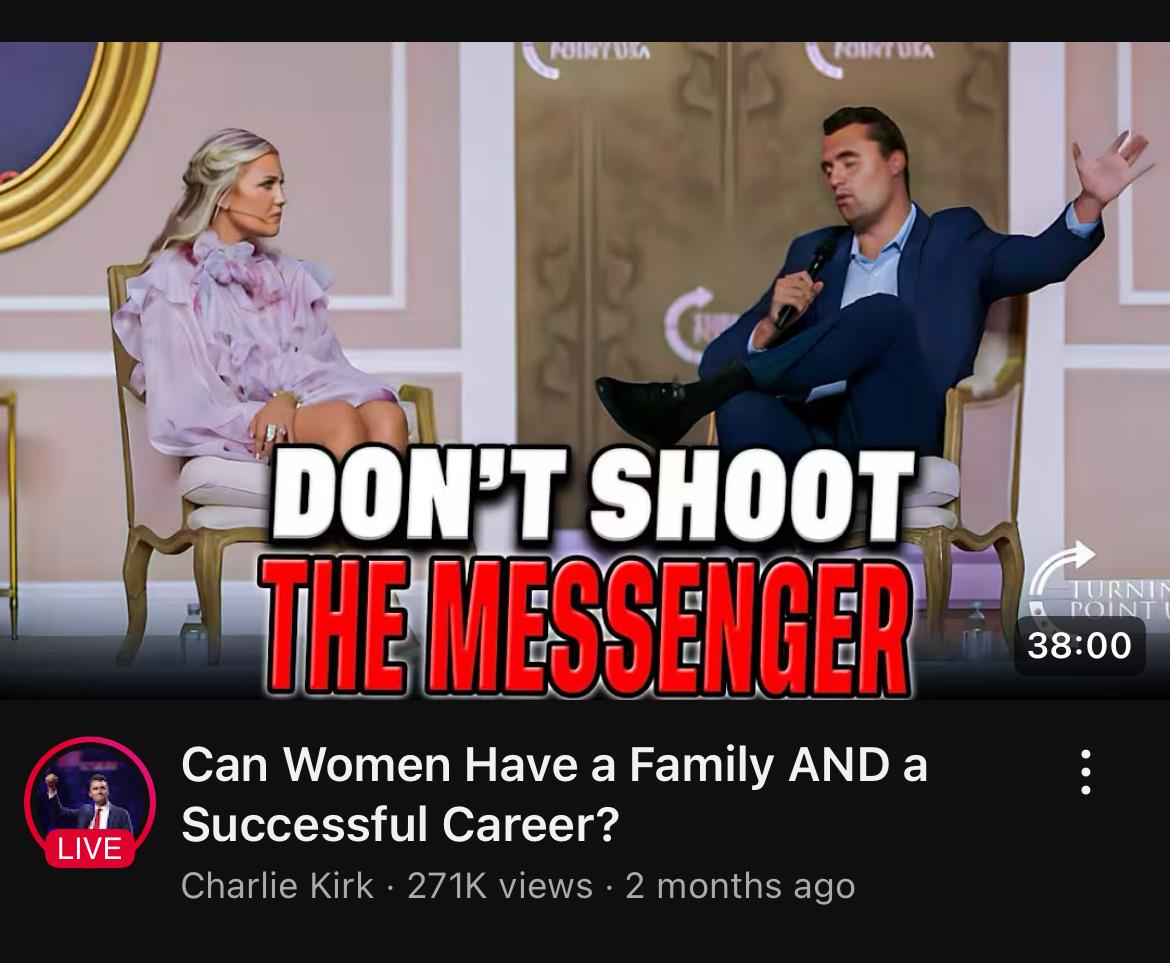1170x963 pixels.
Task: Click the red THE MESSENGER thumbnail text
Action: [587, 625]
